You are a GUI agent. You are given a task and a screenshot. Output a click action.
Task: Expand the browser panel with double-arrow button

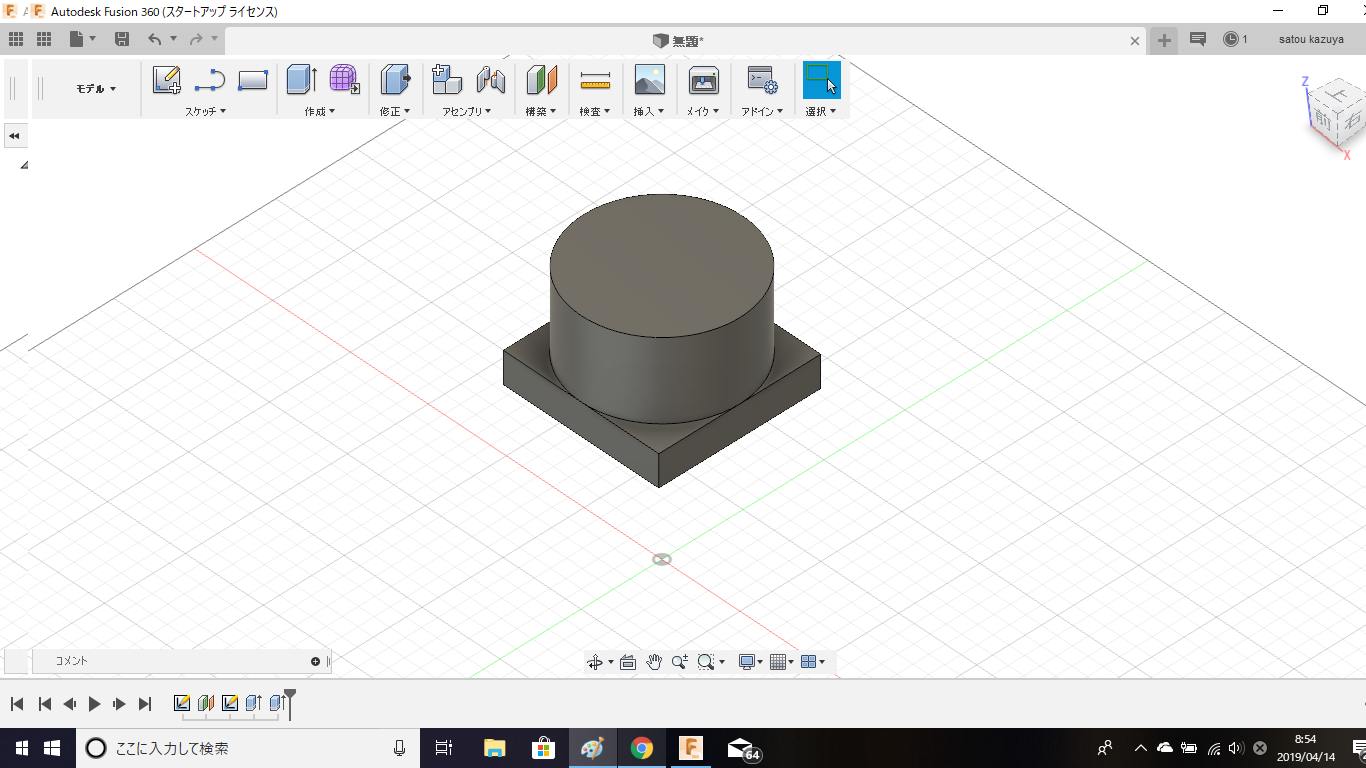pyautogui.click(x=14, y=135)
